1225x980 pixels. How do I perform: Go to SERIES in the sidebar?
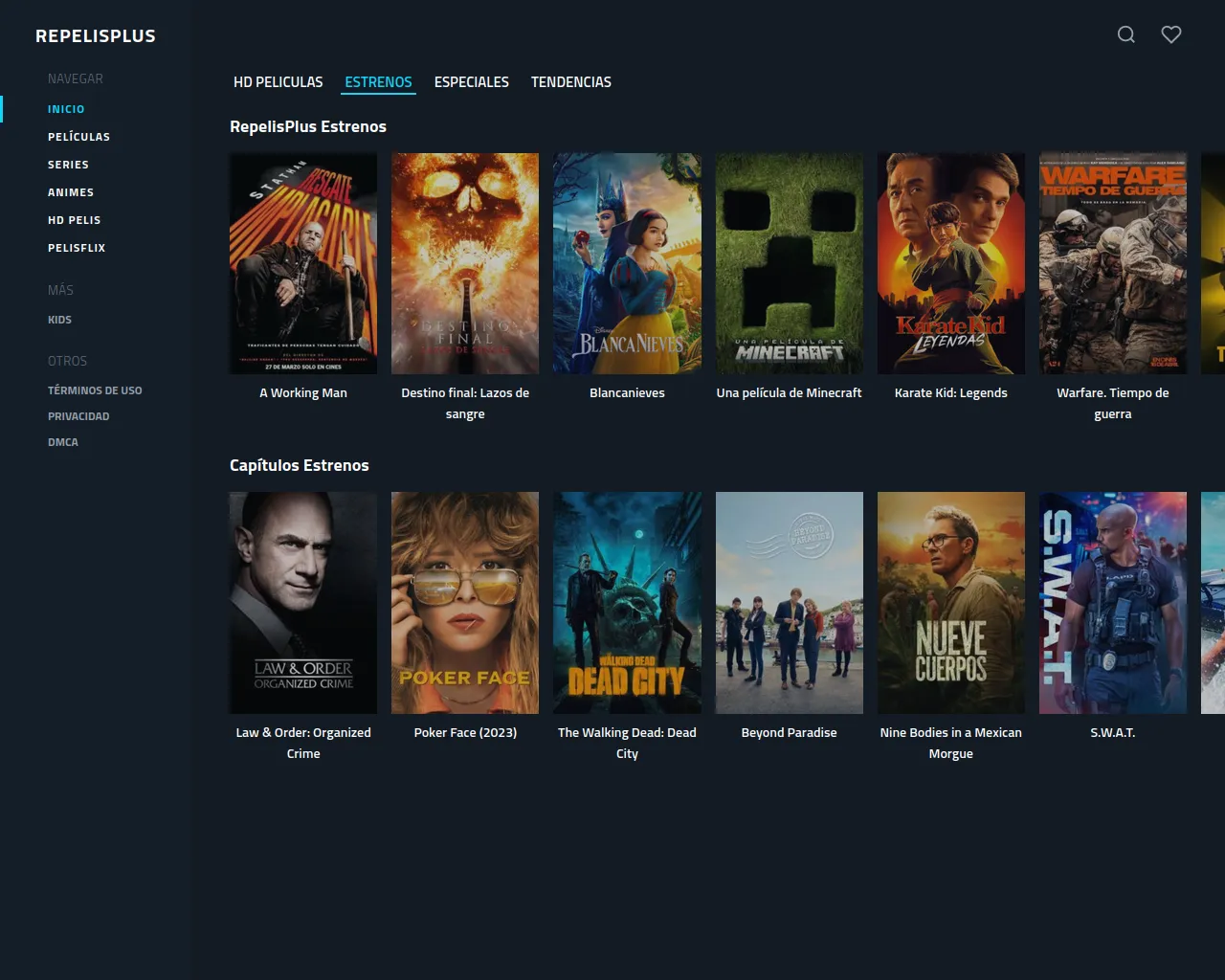[68, 165]
